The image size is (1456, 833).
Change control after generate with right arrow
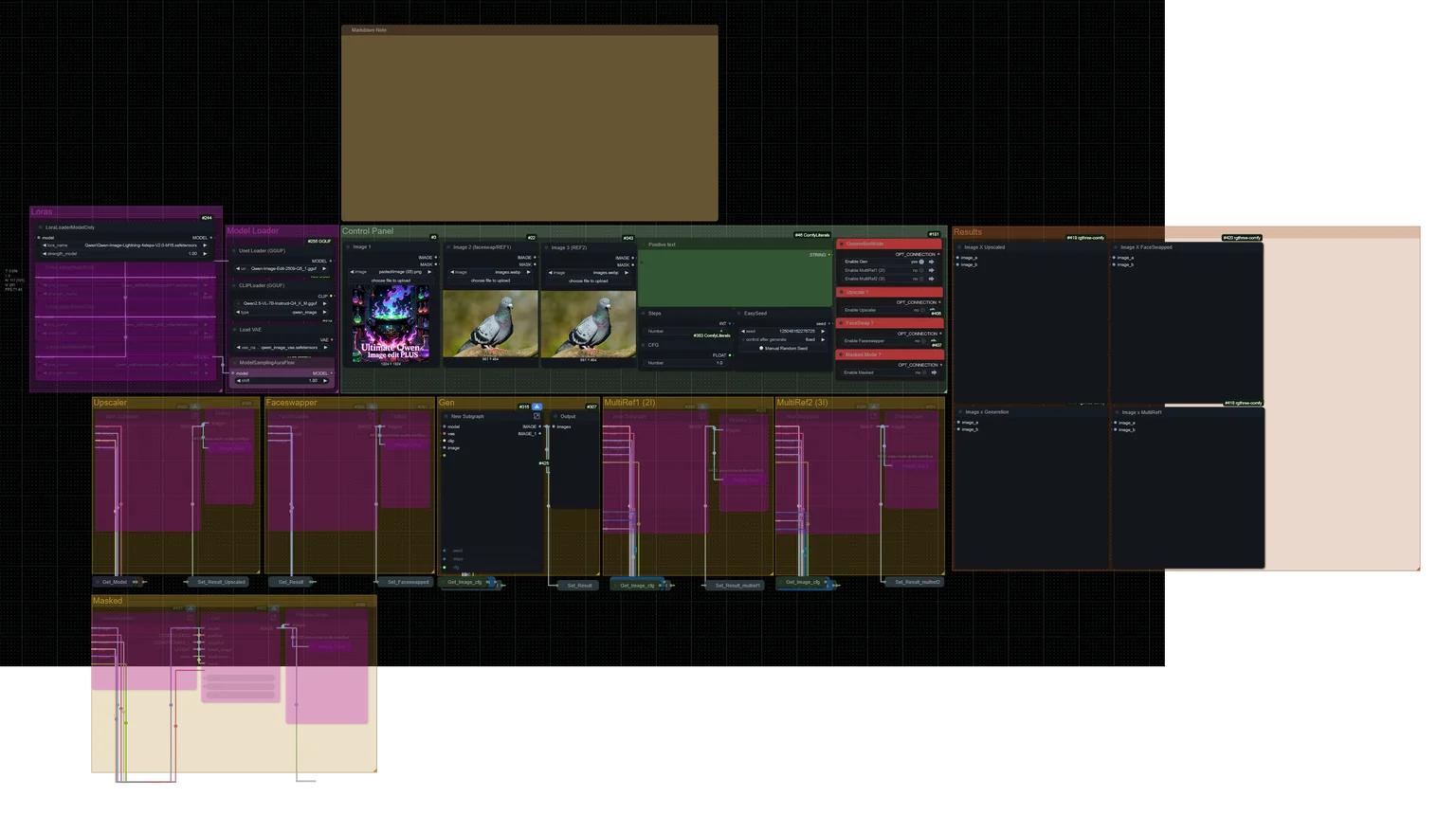pos(823,339)
